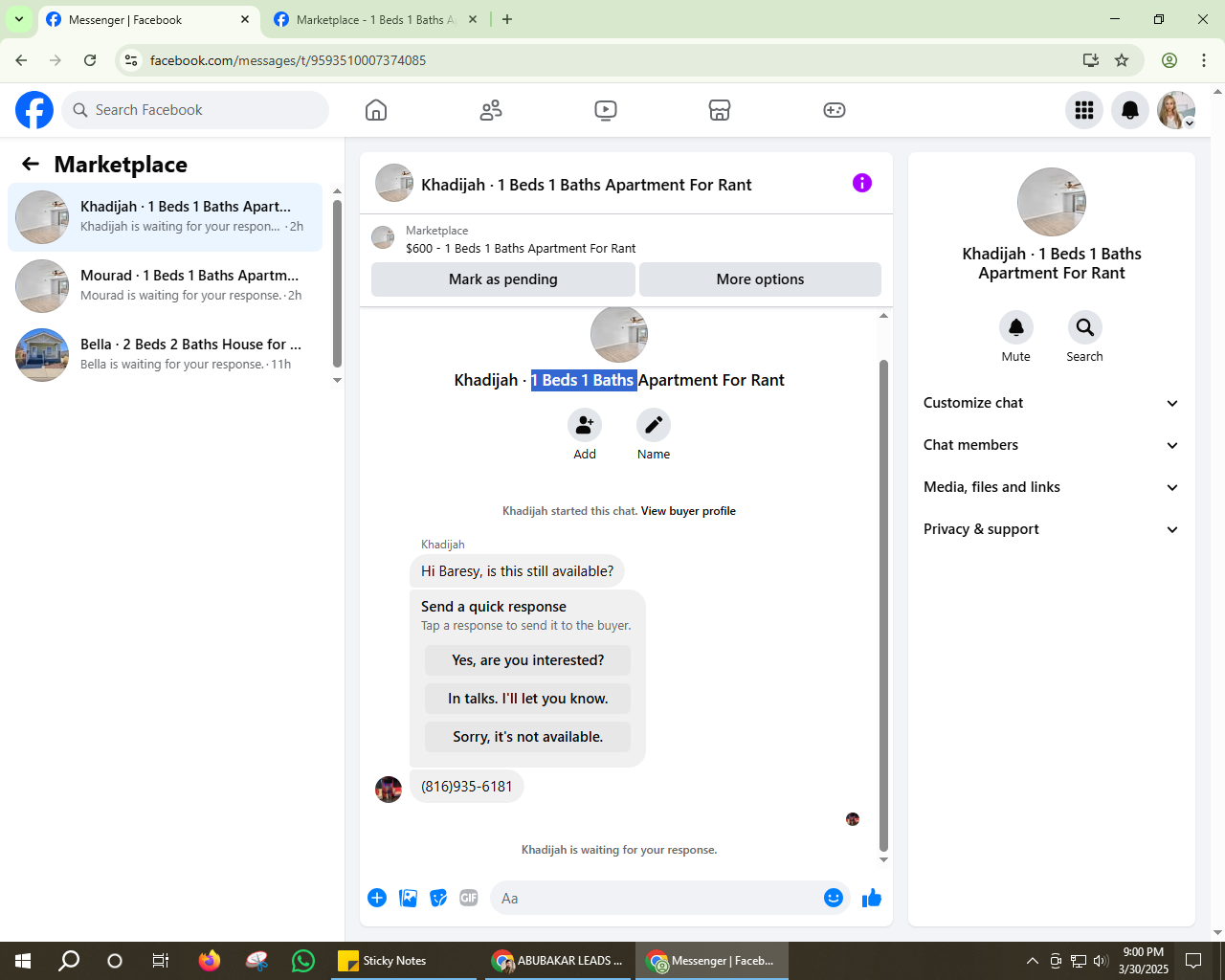Go to the Home feed icon
Viewport: 1225px width, 980px height.
pyautogui.click(x=376, y=110)
